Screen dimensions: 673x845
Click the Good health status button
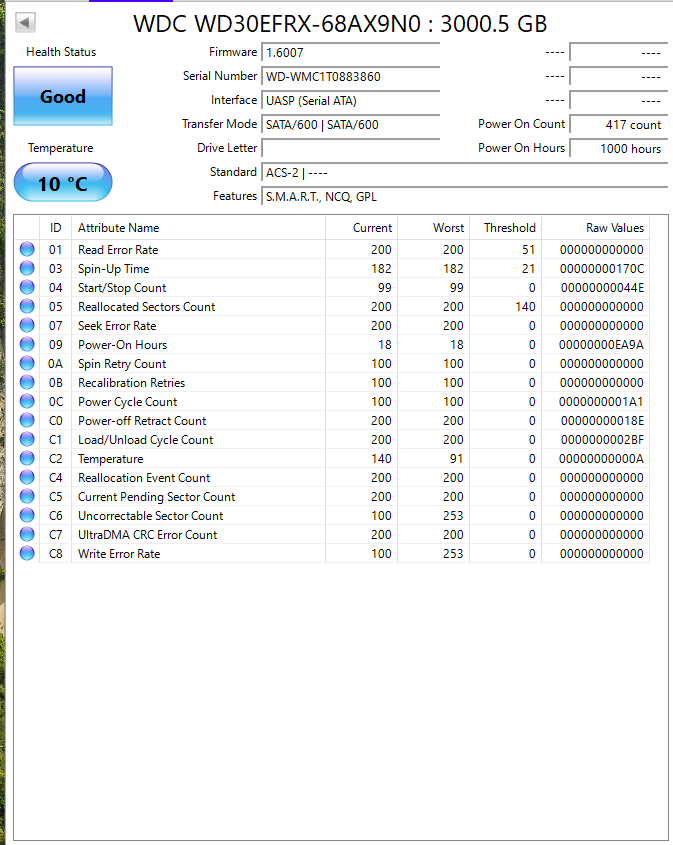63,96
